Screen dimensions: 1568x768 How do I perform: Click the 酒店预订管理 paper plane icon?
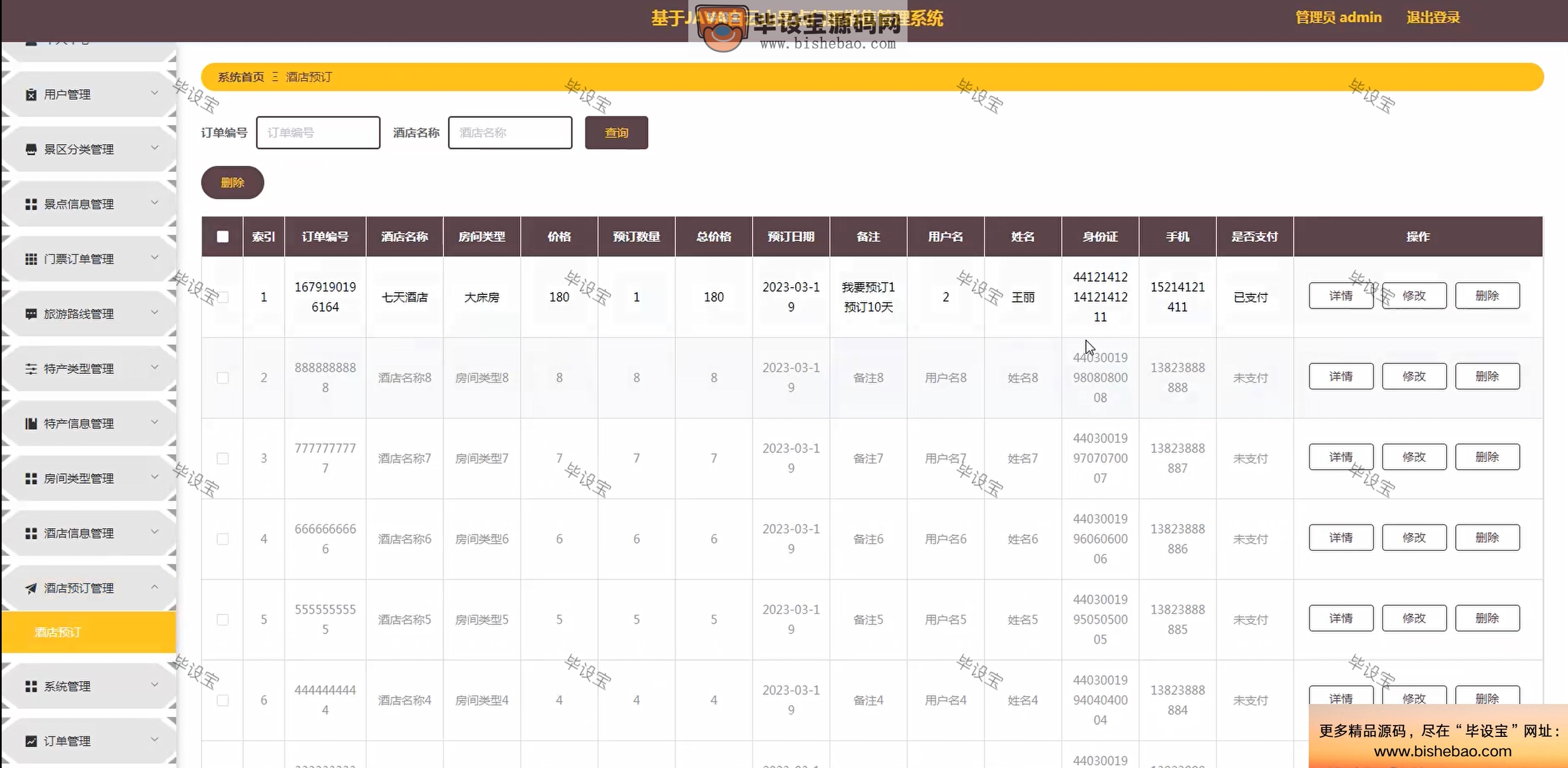[31, 588]
